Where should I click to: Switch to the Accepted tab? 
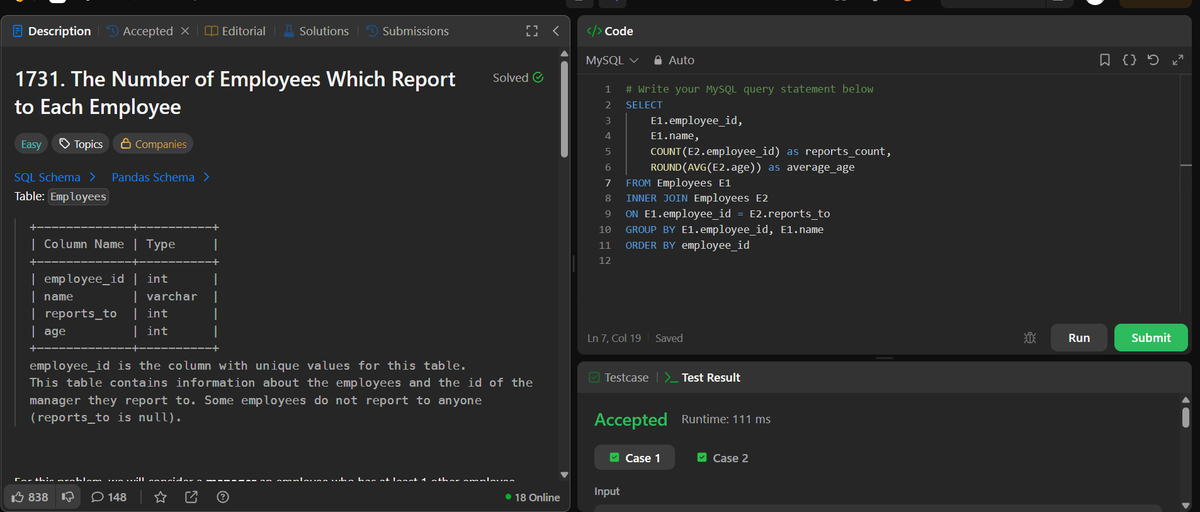pos(139,31)
